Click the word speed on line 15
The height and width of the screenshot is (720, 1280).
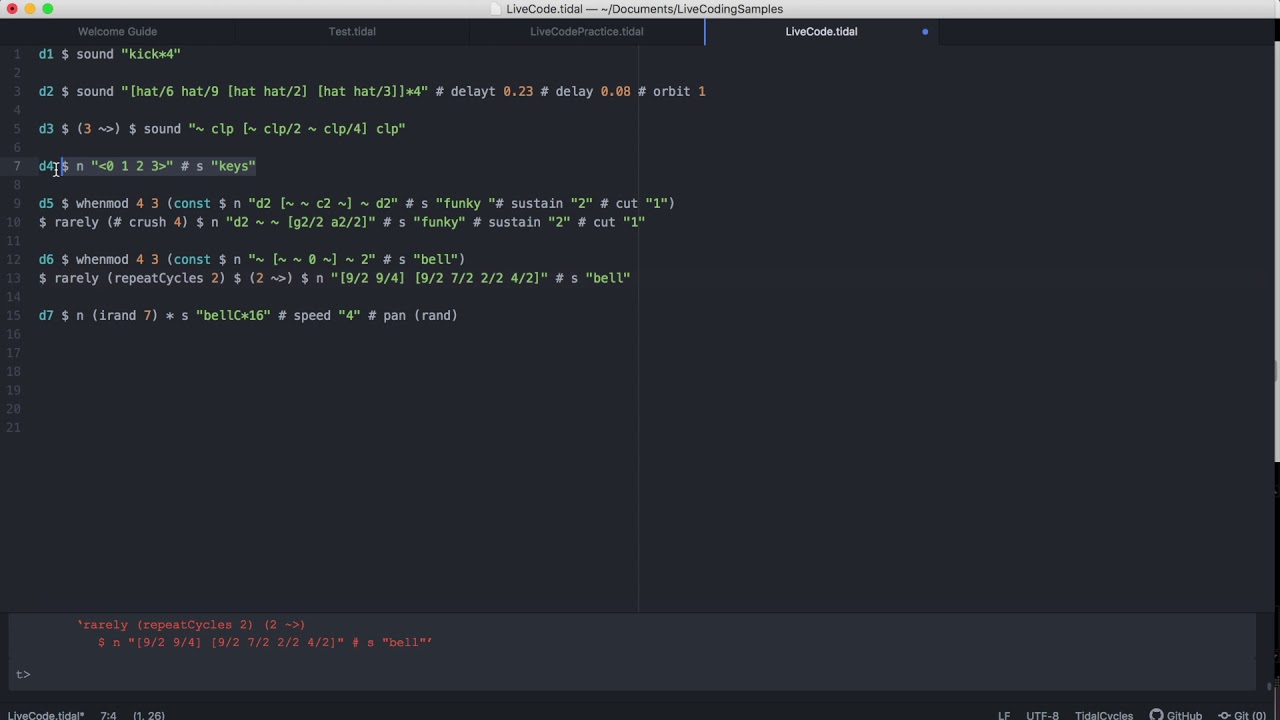pyautogui.click(x=312, y=315)
